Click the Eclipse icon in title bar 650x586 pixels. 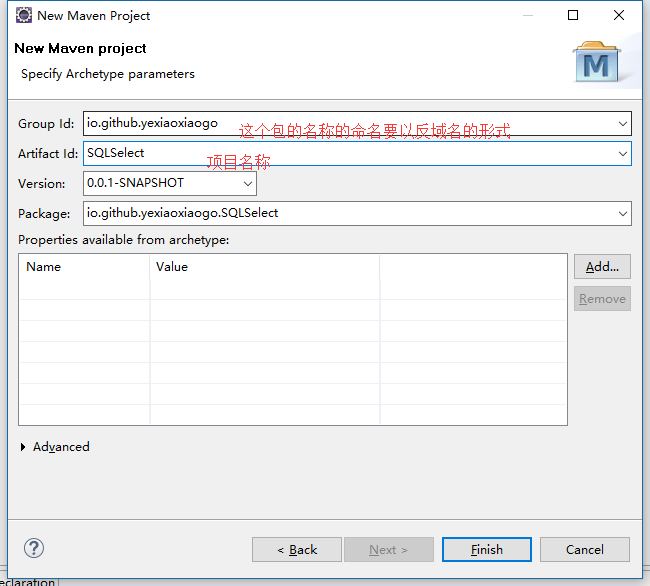24,15
